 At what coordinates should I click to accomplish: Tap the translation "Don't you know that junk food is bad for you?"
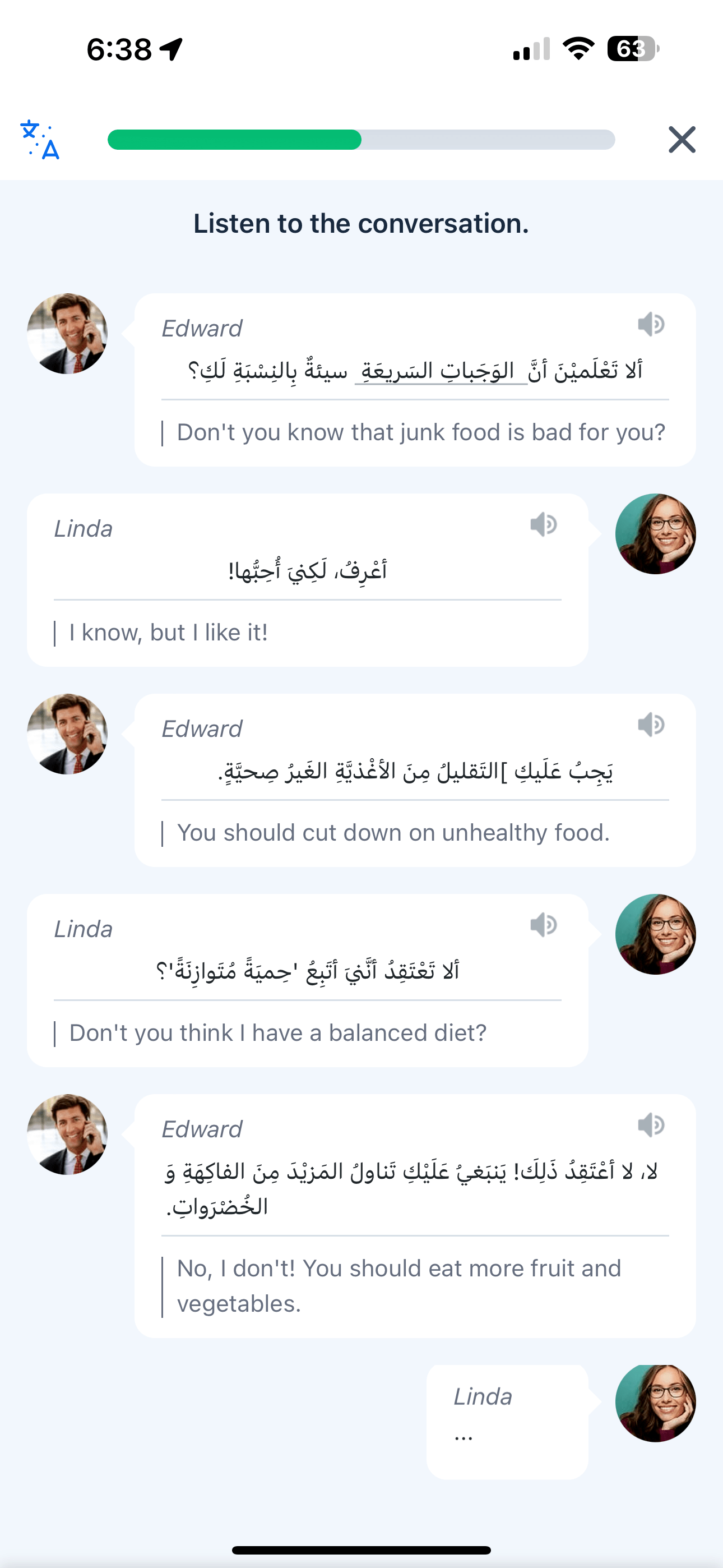click(x=420, y=433)
